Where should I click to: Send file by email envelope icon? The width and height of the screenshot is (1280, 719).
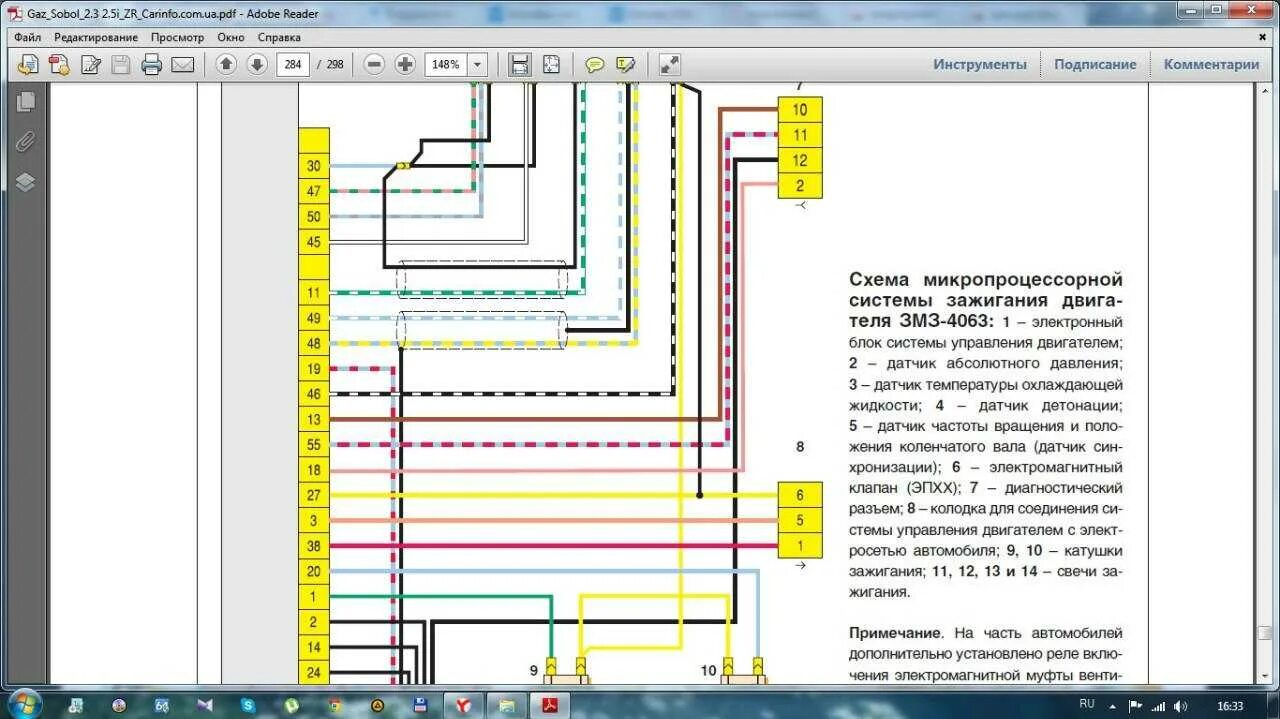click(x=183, y=64)
